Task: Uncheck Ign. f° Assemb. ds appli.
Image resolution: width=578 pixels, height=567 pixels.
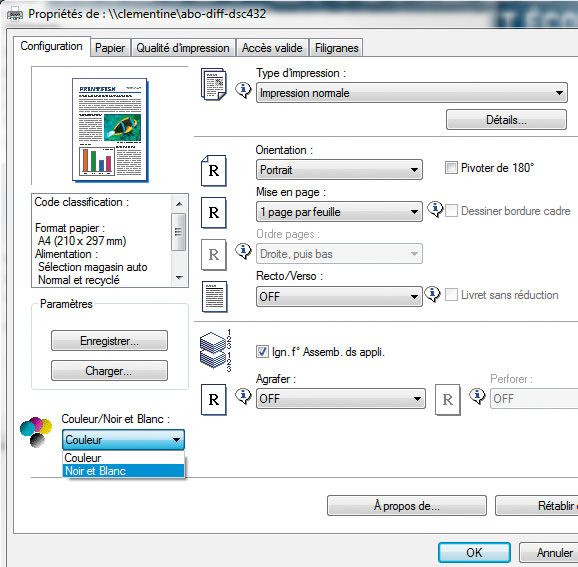Action: tap(262, 352)
